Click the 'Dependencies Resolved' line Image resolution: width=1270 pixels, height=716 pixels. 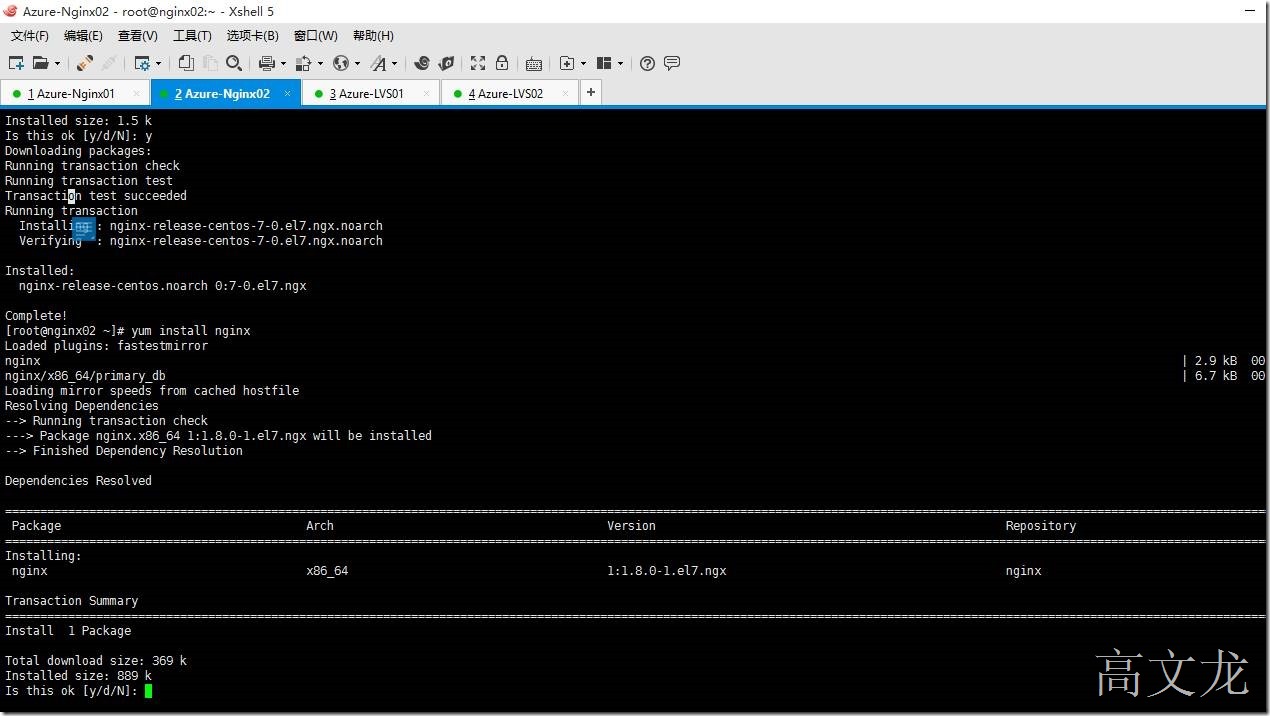(x=79, y=481)
